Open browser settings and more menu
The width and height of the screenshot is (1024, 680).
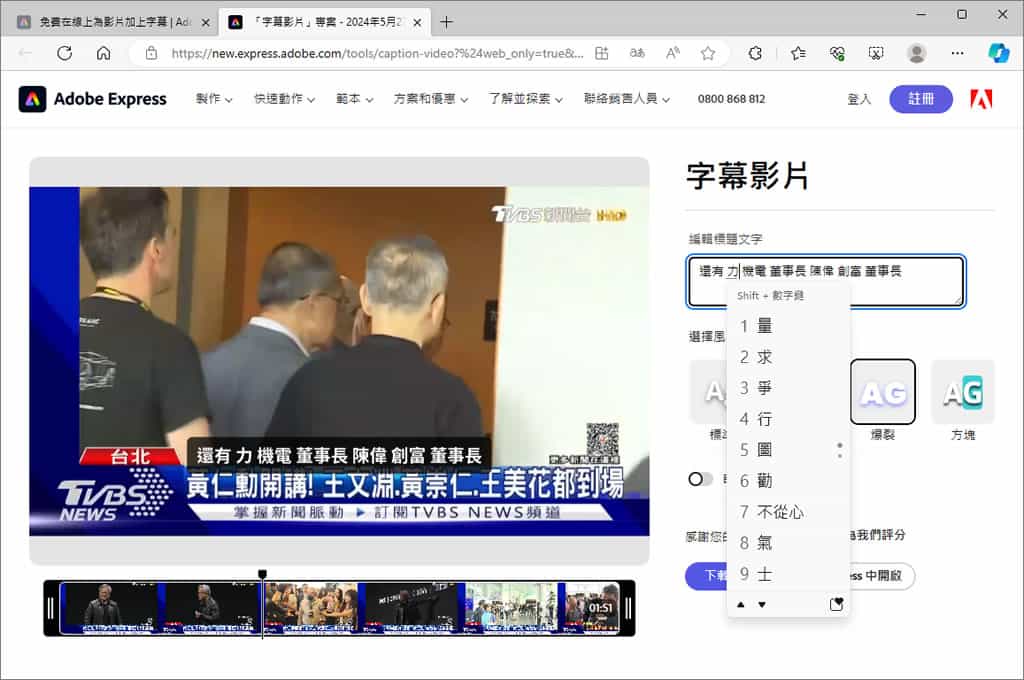coord(957,53)
